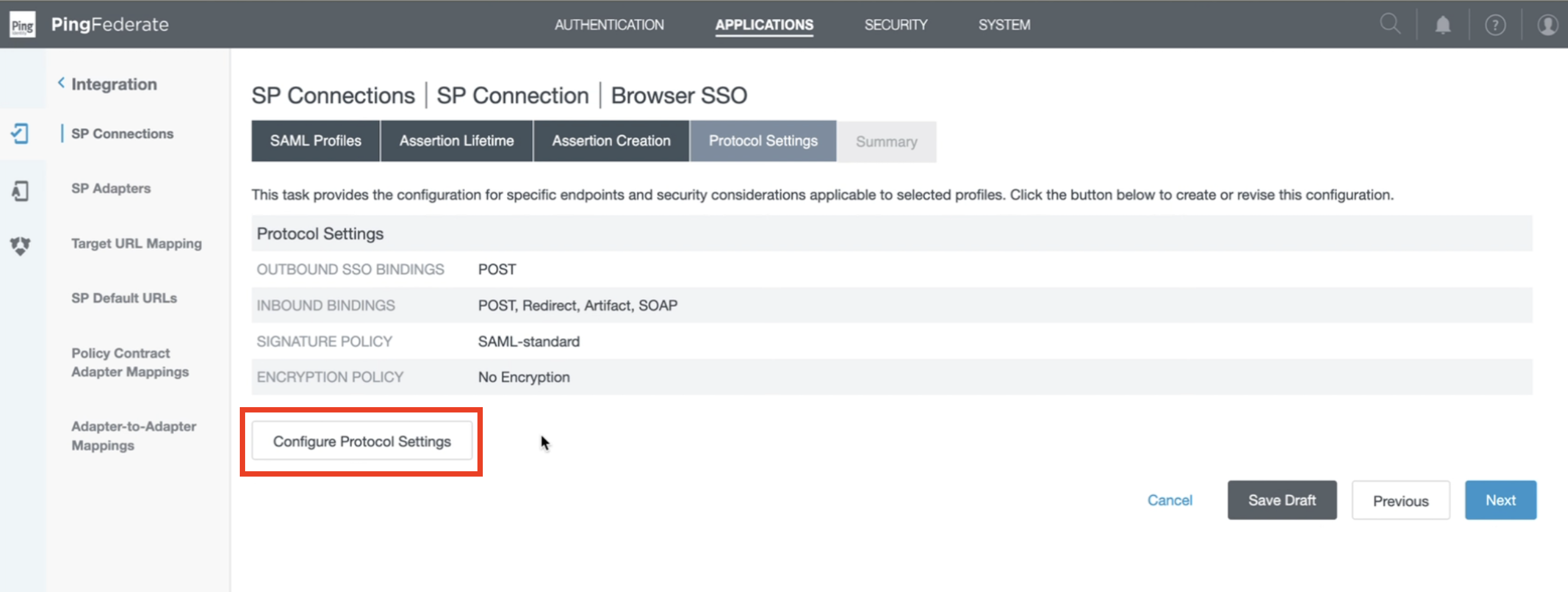This screenshot has width=1568, height=592.
Task: Click the Ping logo icon
Action: [22, 25]
